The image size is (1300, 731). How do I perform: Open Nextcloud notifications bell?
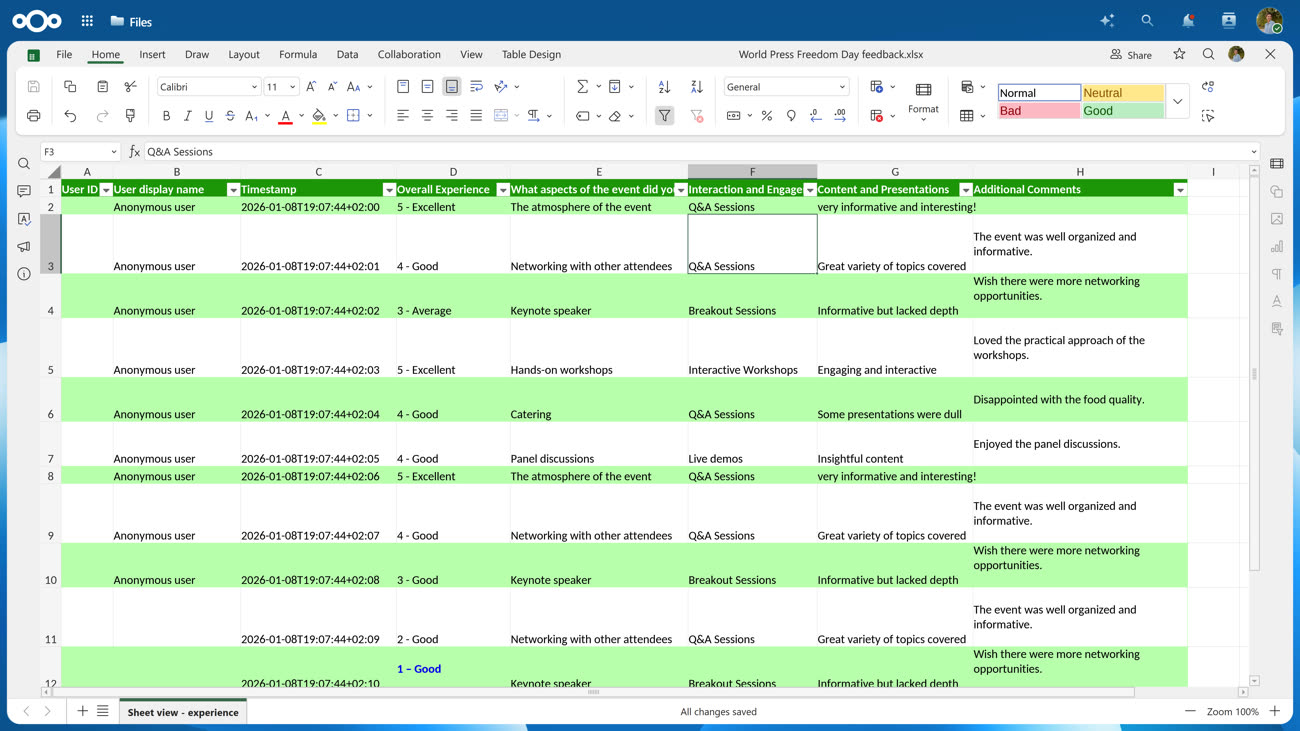[x=1188, y=20]
